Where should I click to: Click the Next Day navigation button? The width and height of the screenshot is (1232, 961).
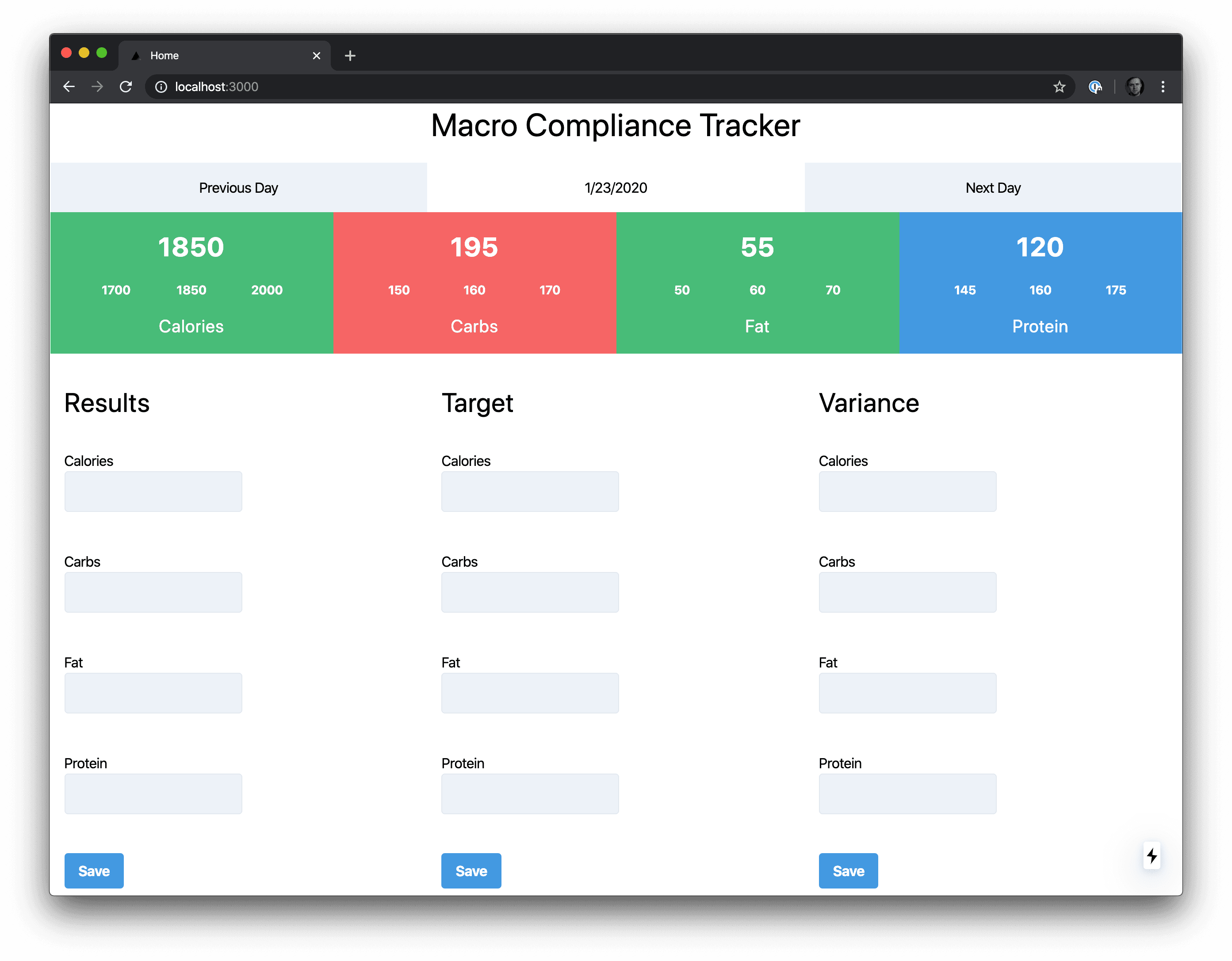[x=992, y=187]
